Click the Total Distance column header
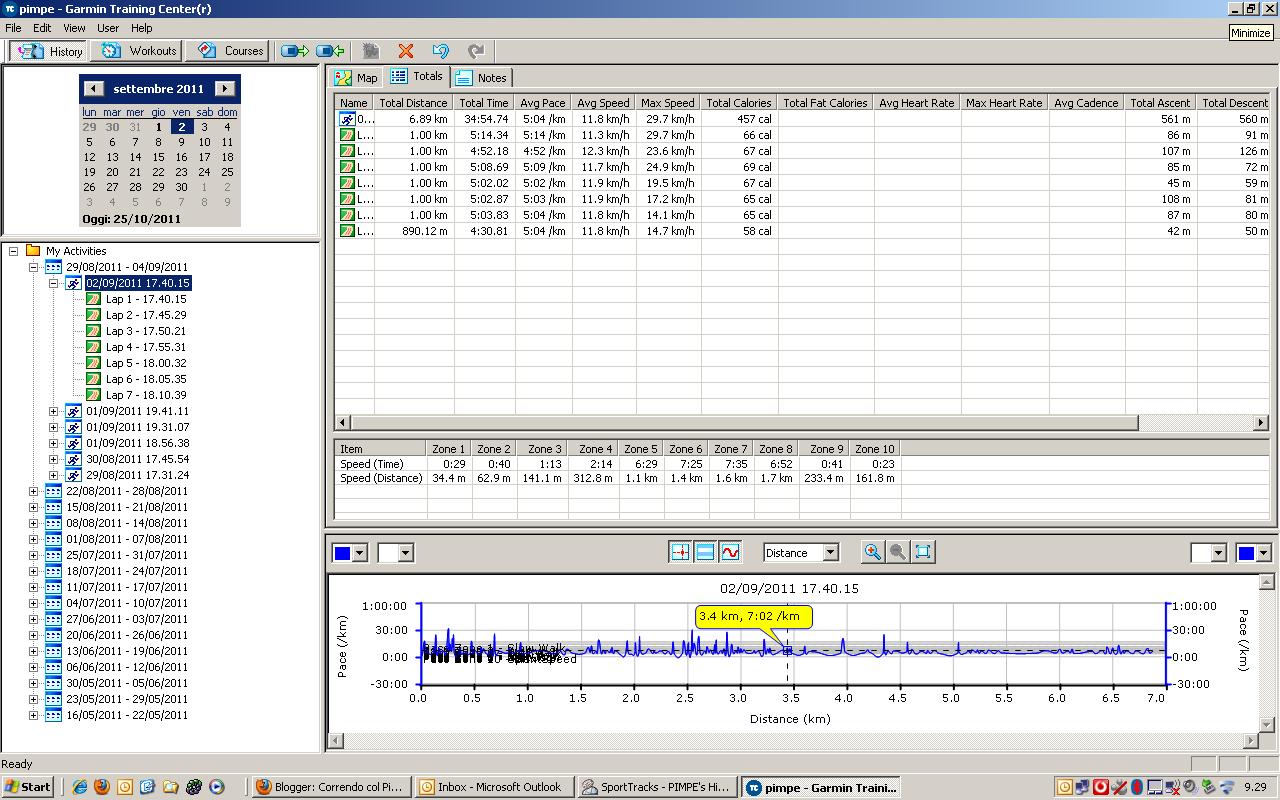The width and height of the screenshot is (1280, 800). [413, 102]
